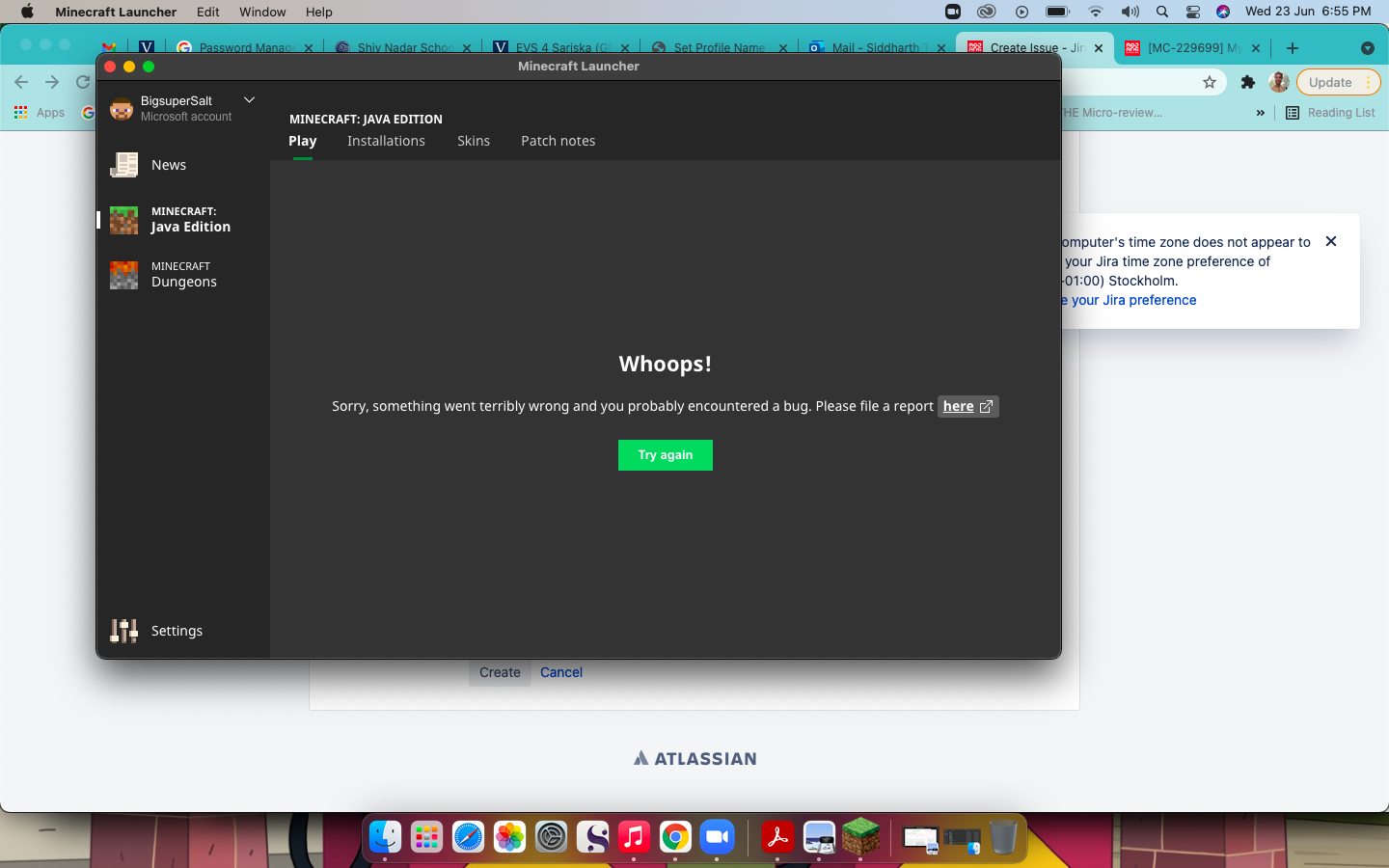Dismiss the Jira time zone notification
This screenshot has width=1389, height=868.
pyautogui.click(x=1331, y=241)
